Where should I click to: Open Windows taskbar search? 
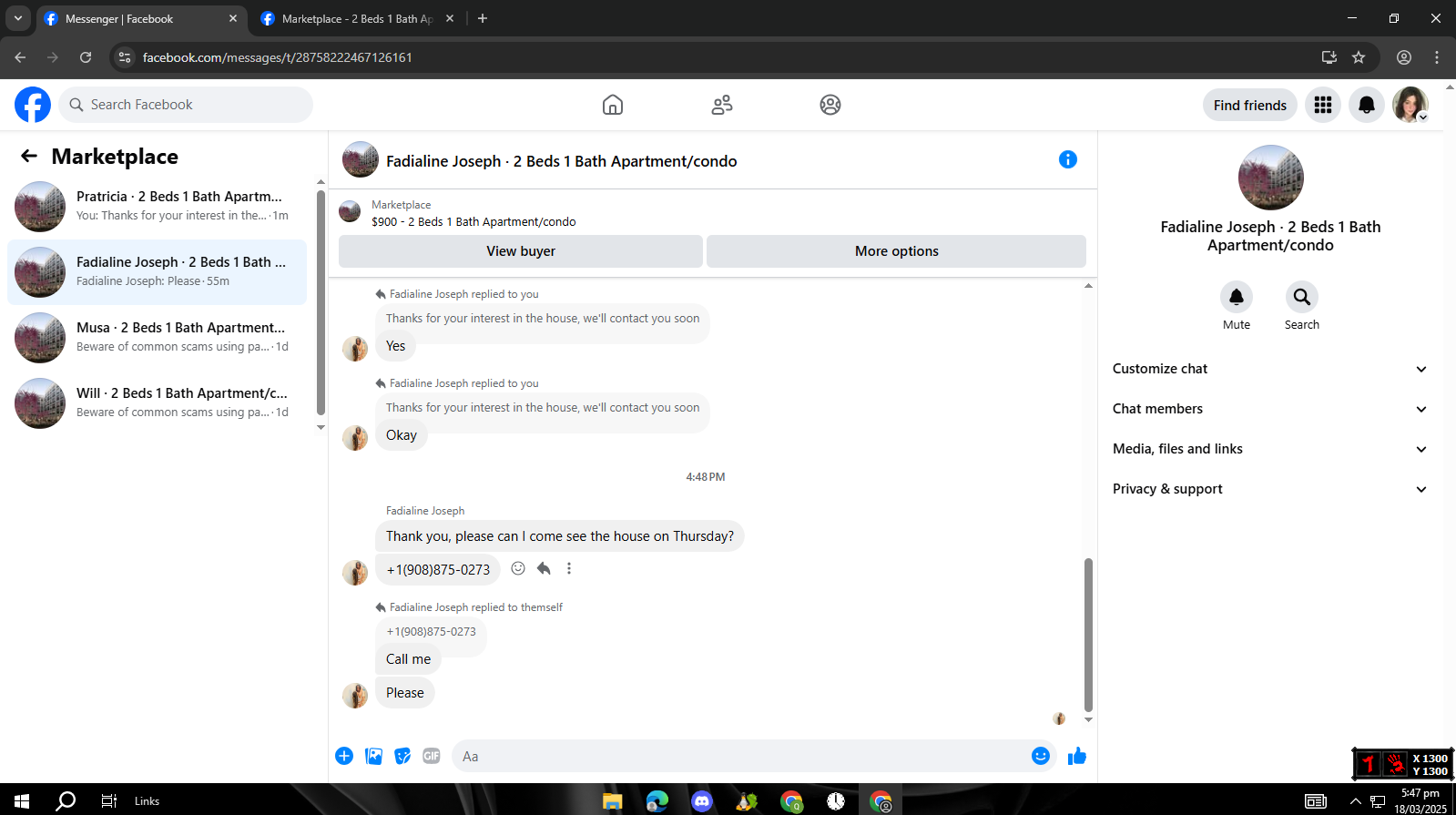66,800
